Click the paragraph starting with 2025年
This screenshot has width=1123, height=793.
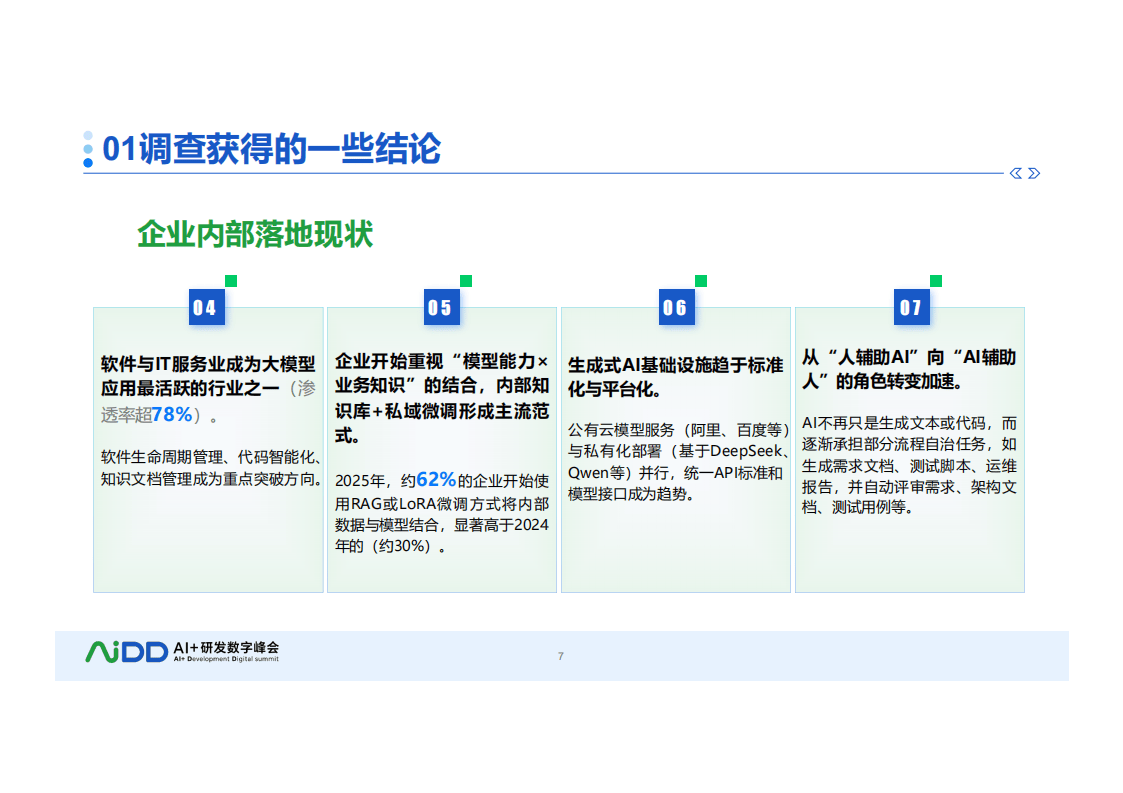(441, 513)
